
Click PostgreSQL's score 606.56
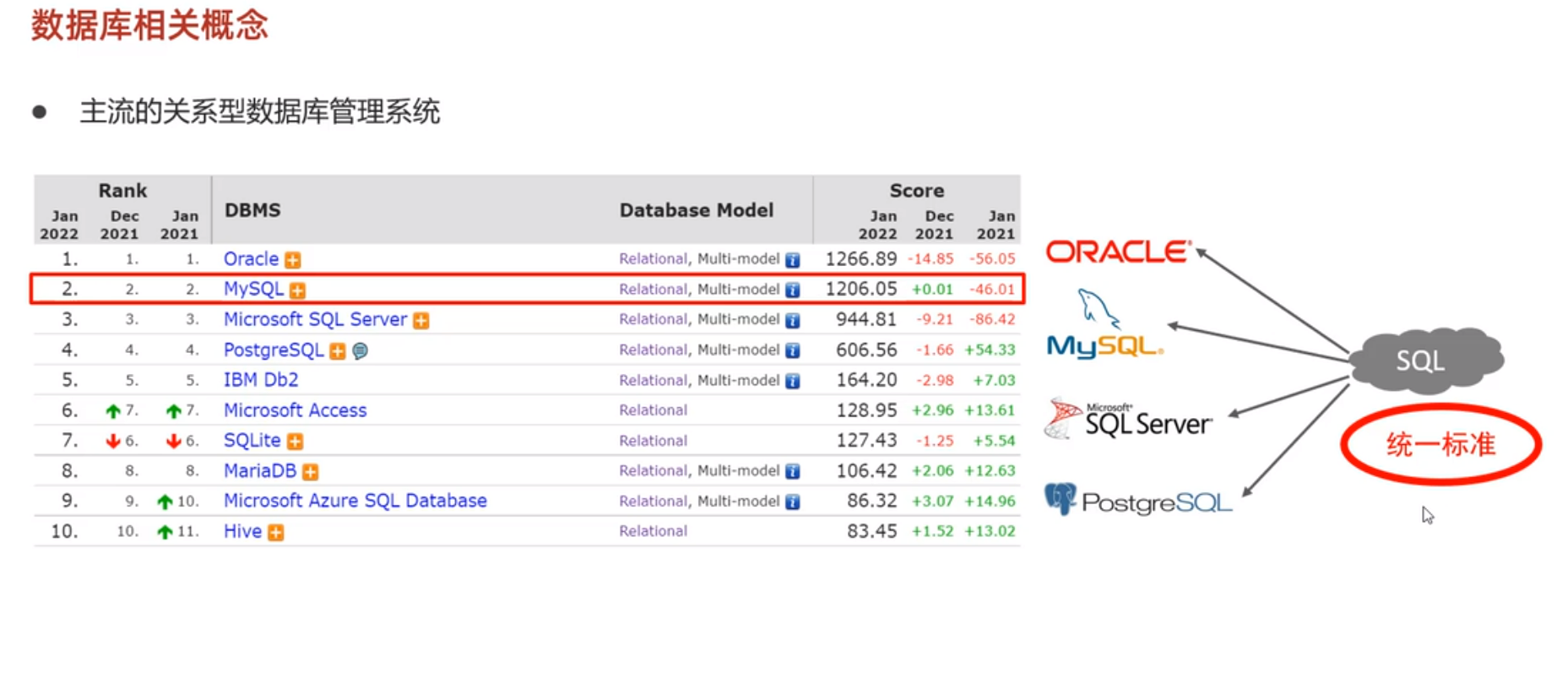click(866, 350)
